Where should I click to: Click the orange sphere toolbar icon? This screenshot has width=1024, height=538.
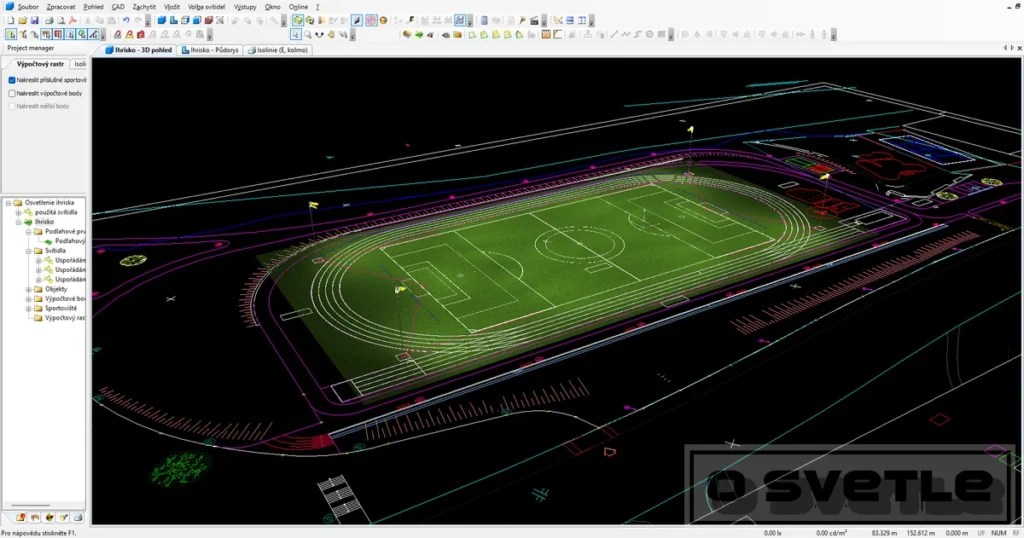tap(383, 20)
